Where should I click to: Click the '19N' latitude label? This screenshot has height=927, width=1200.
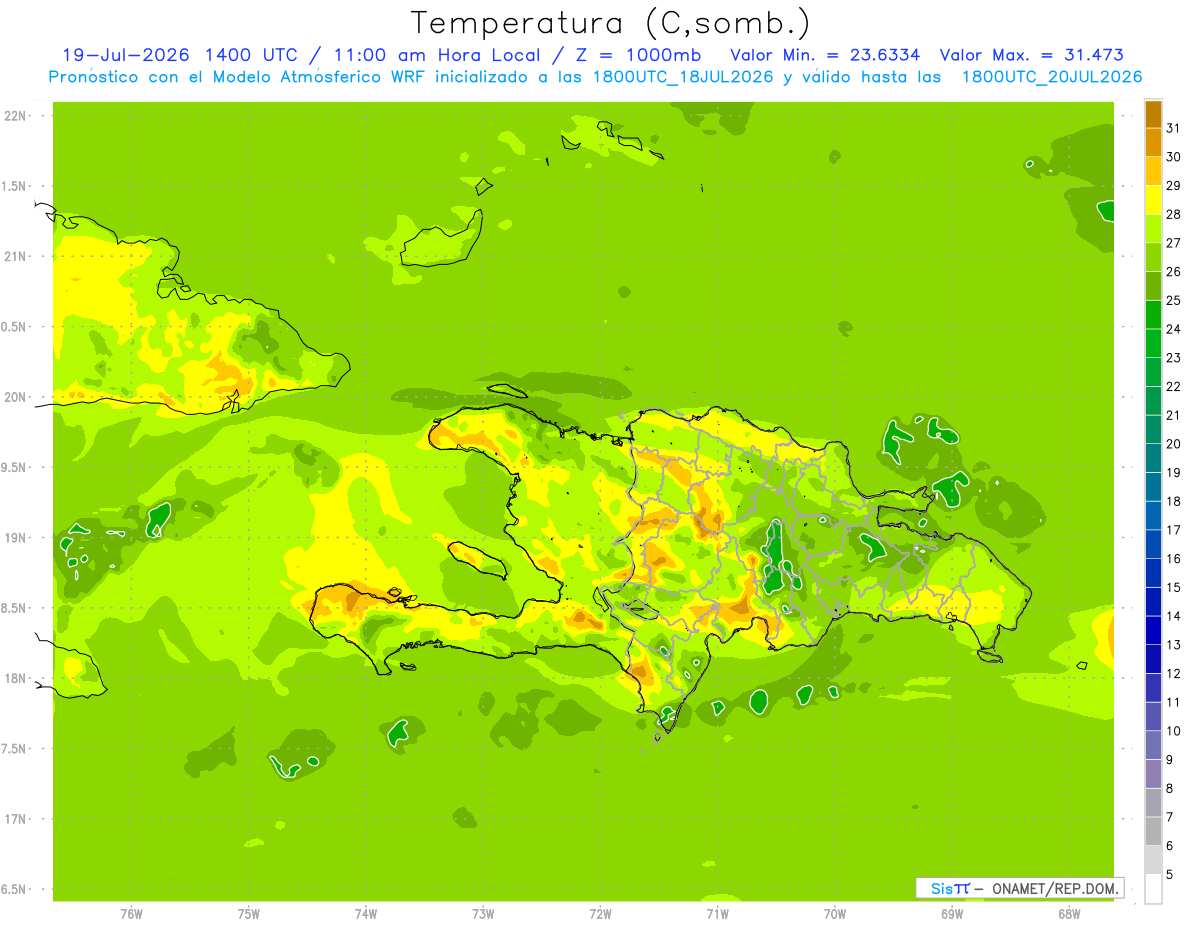(15, 538)
